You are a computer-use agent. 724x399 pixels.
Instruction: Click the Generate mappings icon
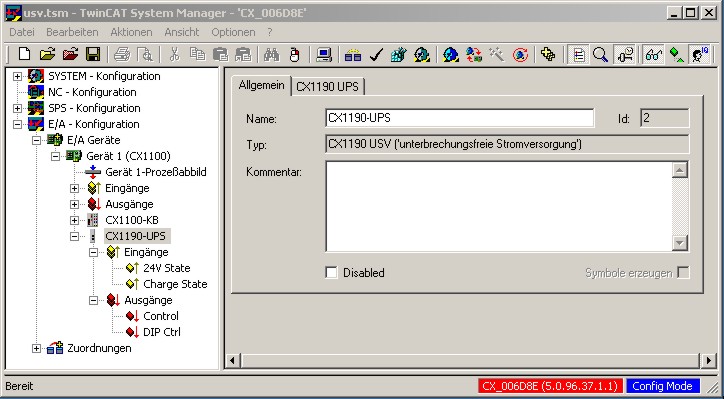click(x=353, y=54)
